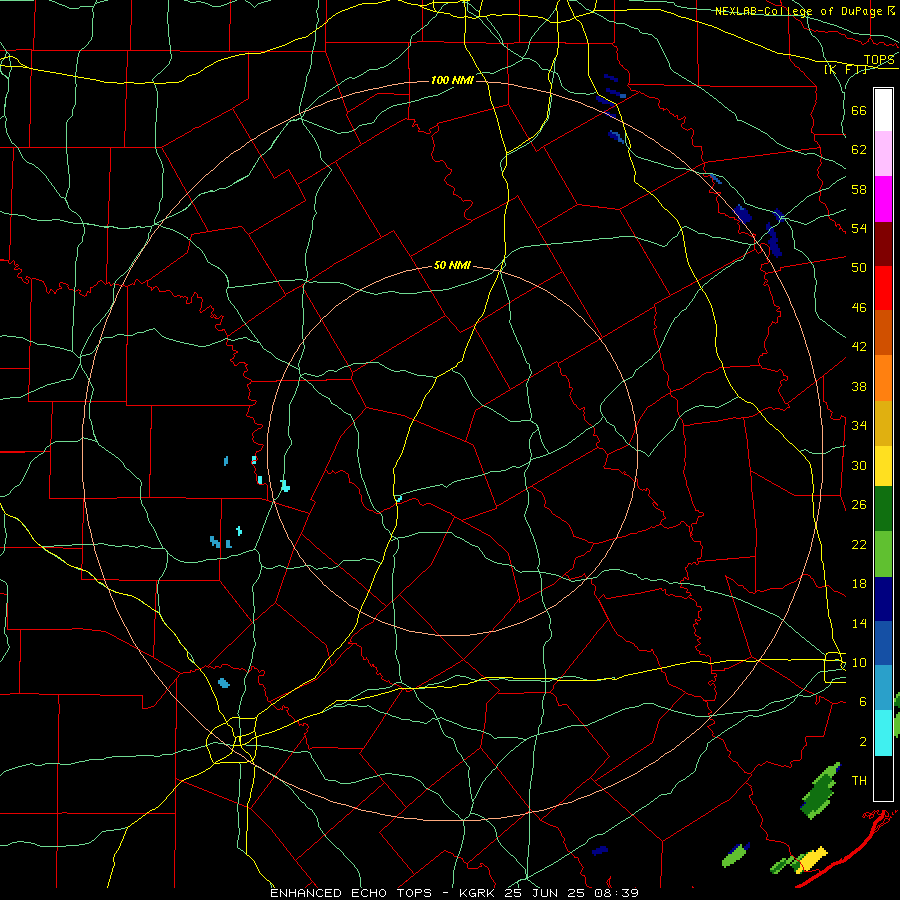Click the '10' legend value
Image resolution: width=900 pixels, height=900 pixels.
point(859,663)
